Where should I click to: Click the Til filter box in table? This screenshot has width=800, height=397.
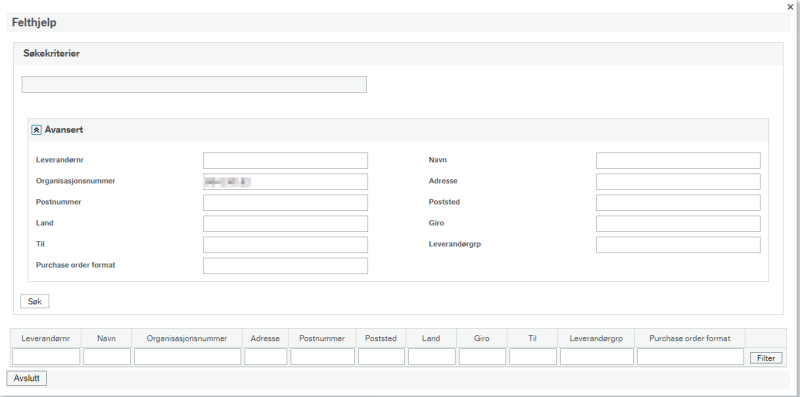533,357
